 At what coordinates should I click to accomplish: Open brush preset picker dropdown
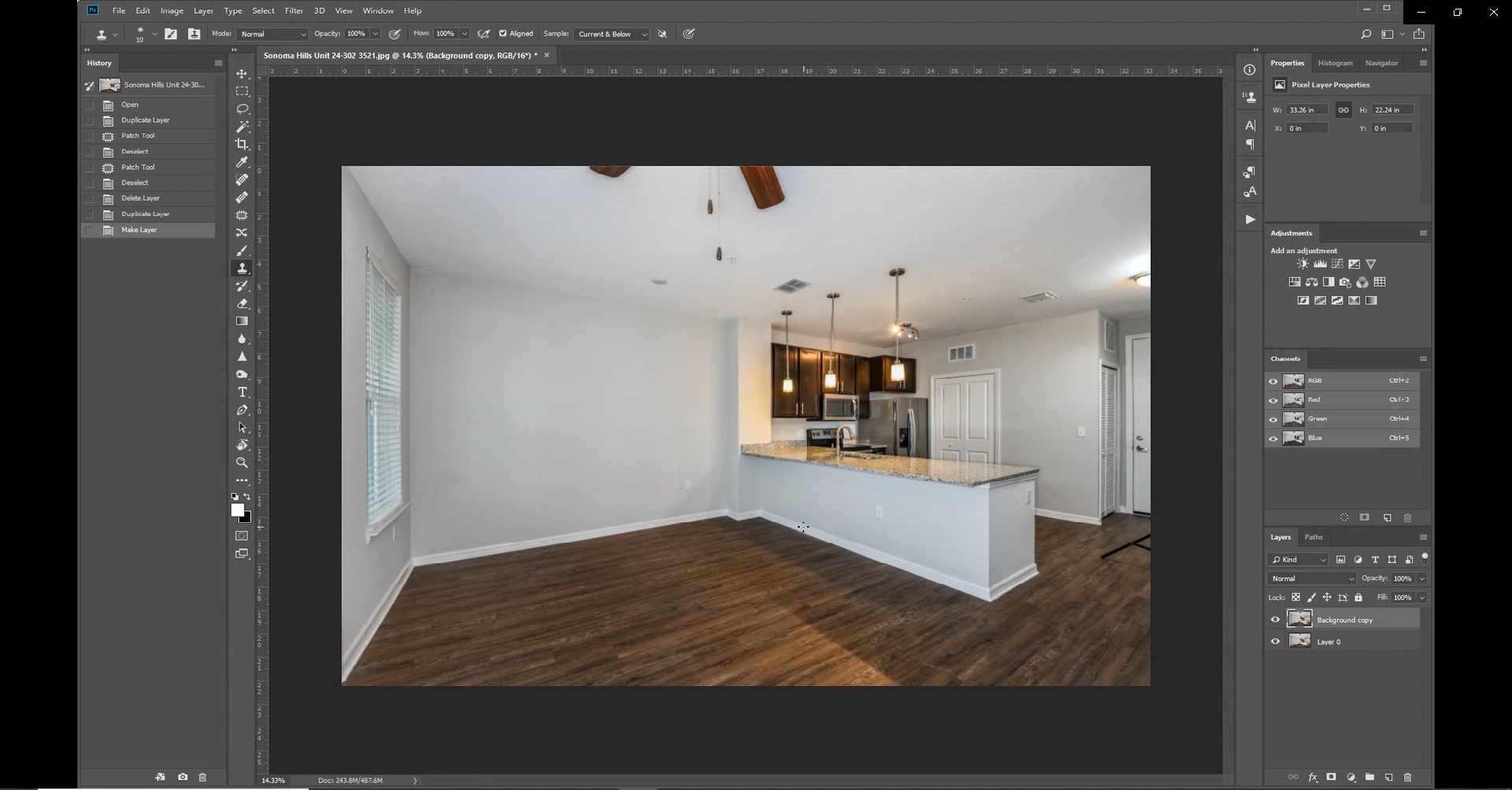click(154, 34)
